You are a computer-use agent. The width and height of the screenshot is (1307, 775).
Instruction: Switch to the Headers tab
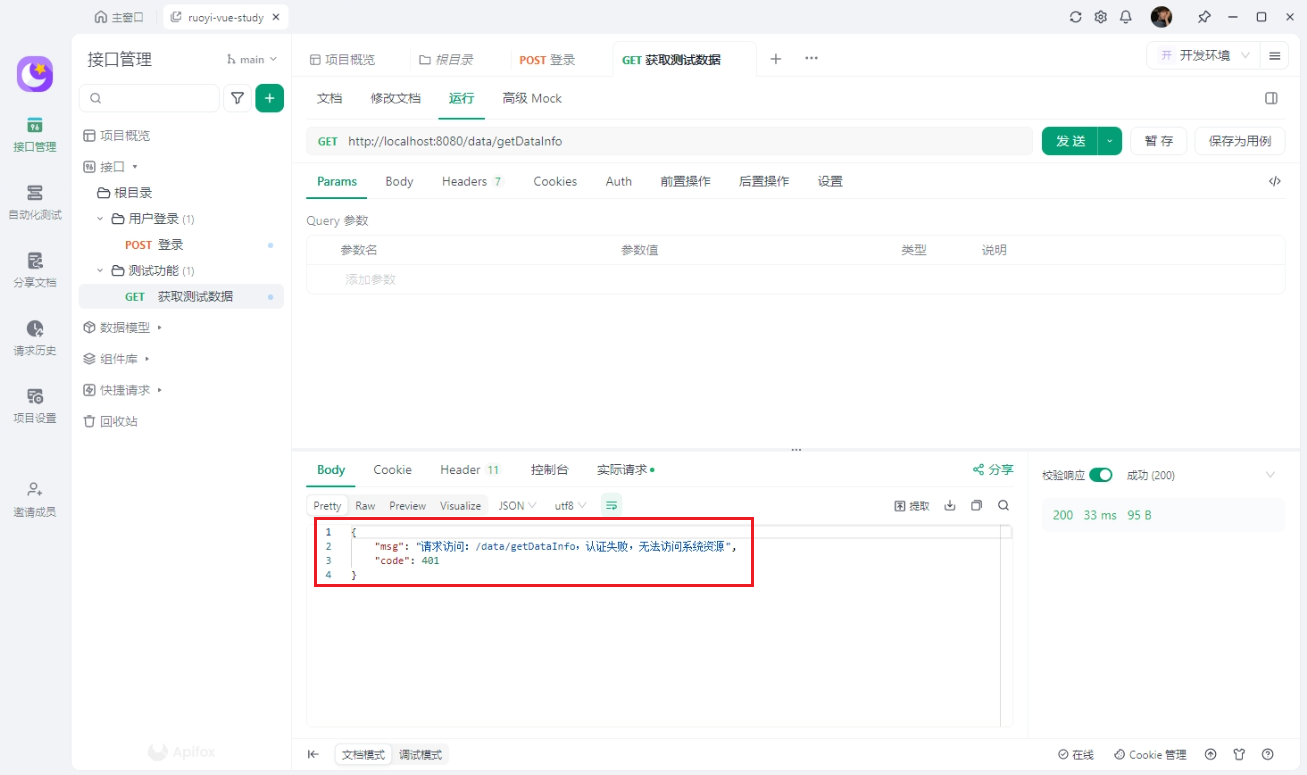point(471,181)
